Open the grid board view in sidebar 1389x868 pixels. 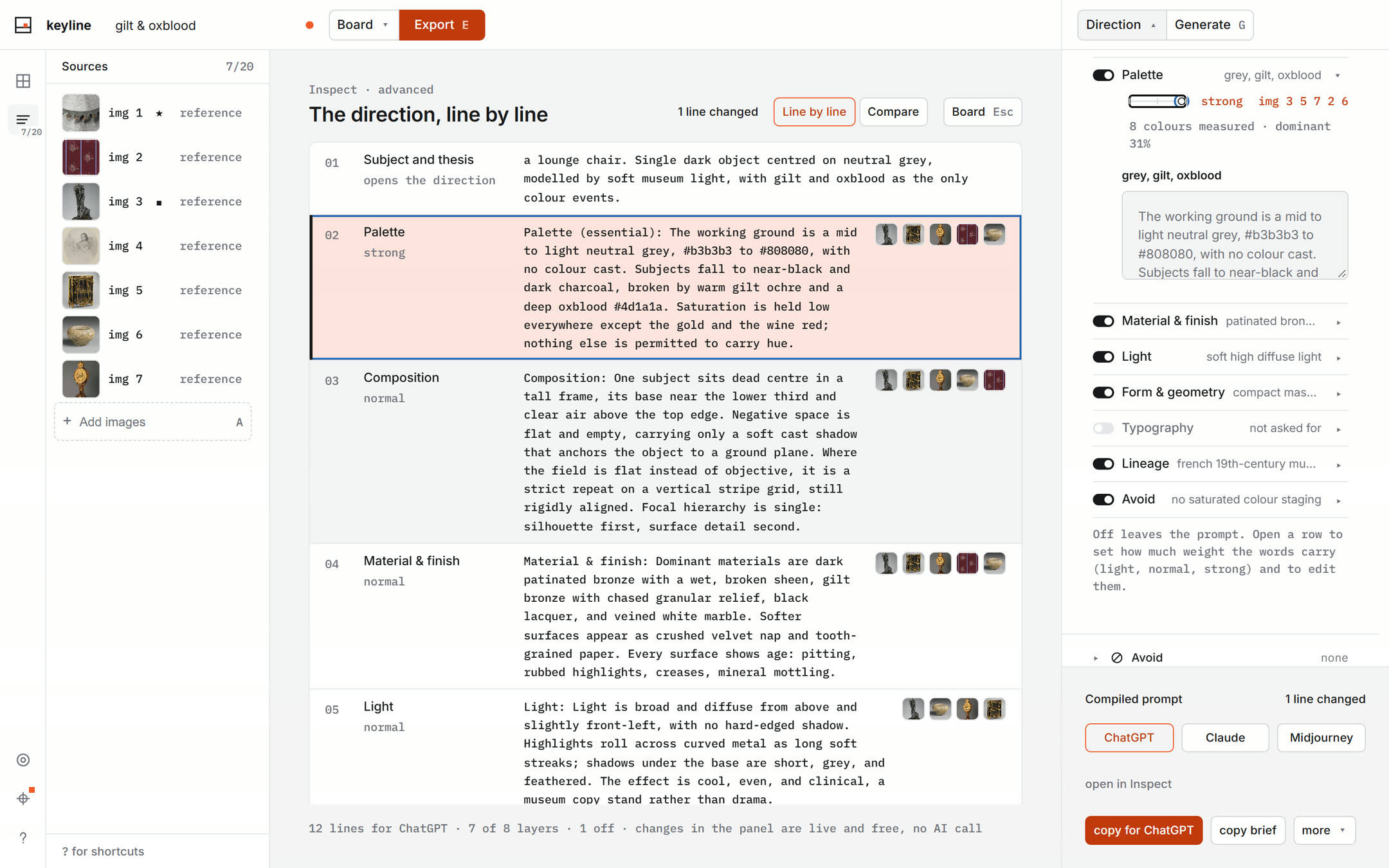click(23, 81)
